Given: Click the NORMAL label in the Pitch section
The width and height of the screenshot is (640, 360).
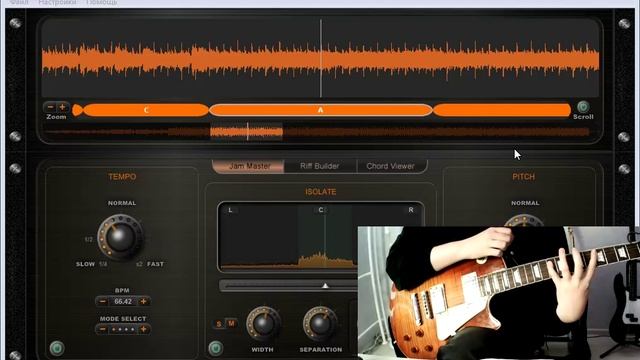Looking at the screenshot, I should (525, 203).
